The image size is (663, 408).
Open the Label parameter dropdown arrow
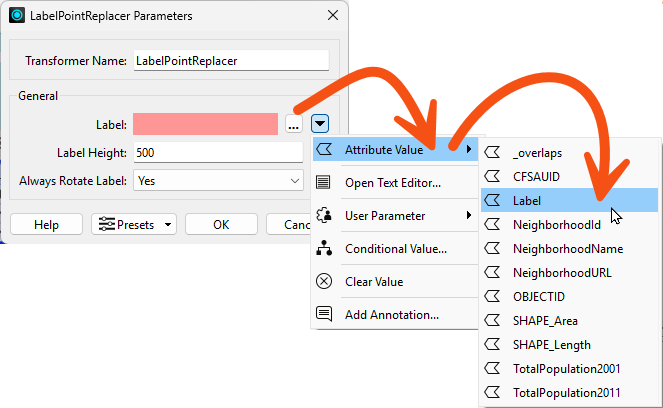point(320,124)
